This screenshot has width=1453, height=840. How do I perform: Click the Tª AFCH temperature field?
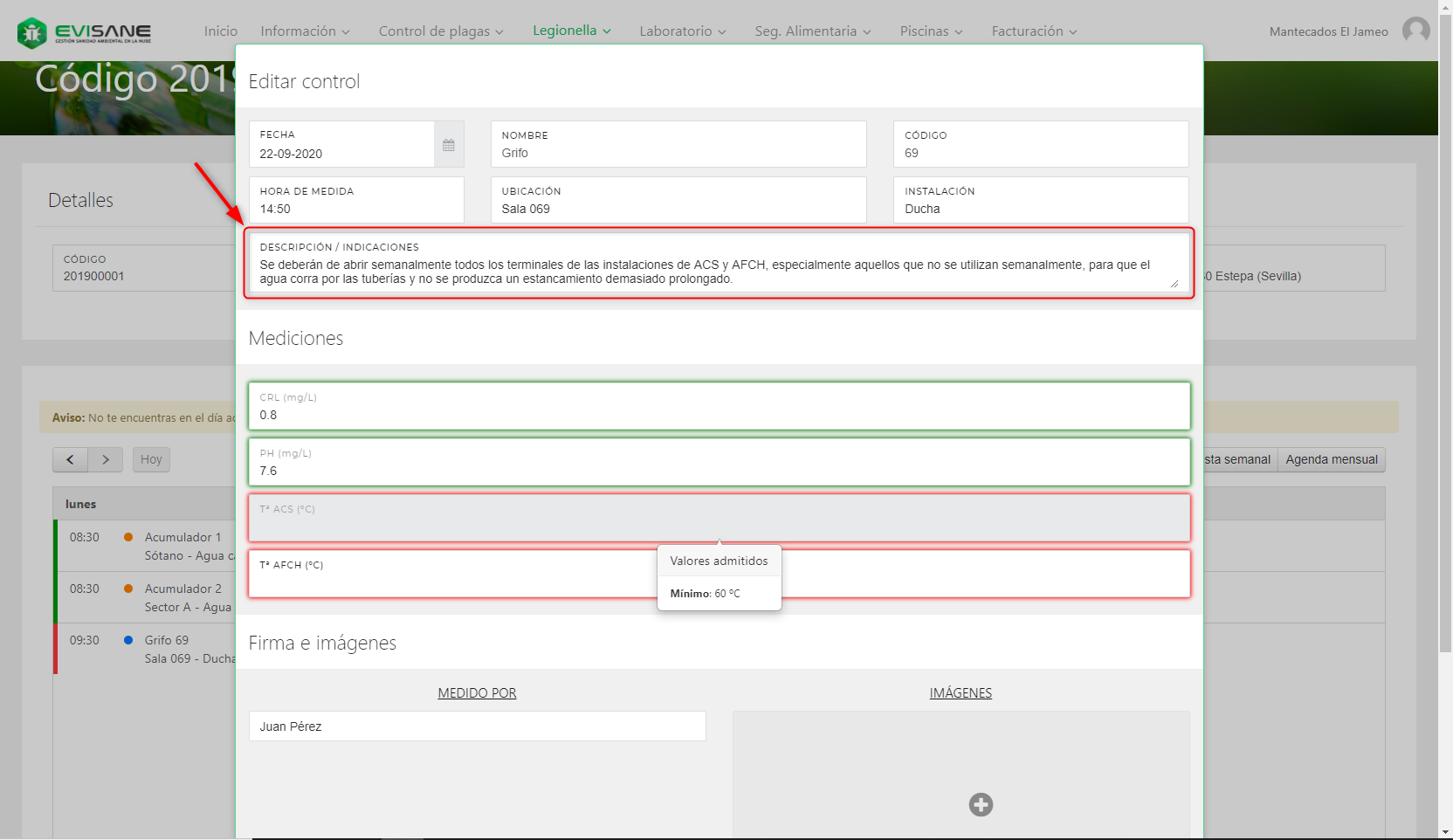(454, 581)
